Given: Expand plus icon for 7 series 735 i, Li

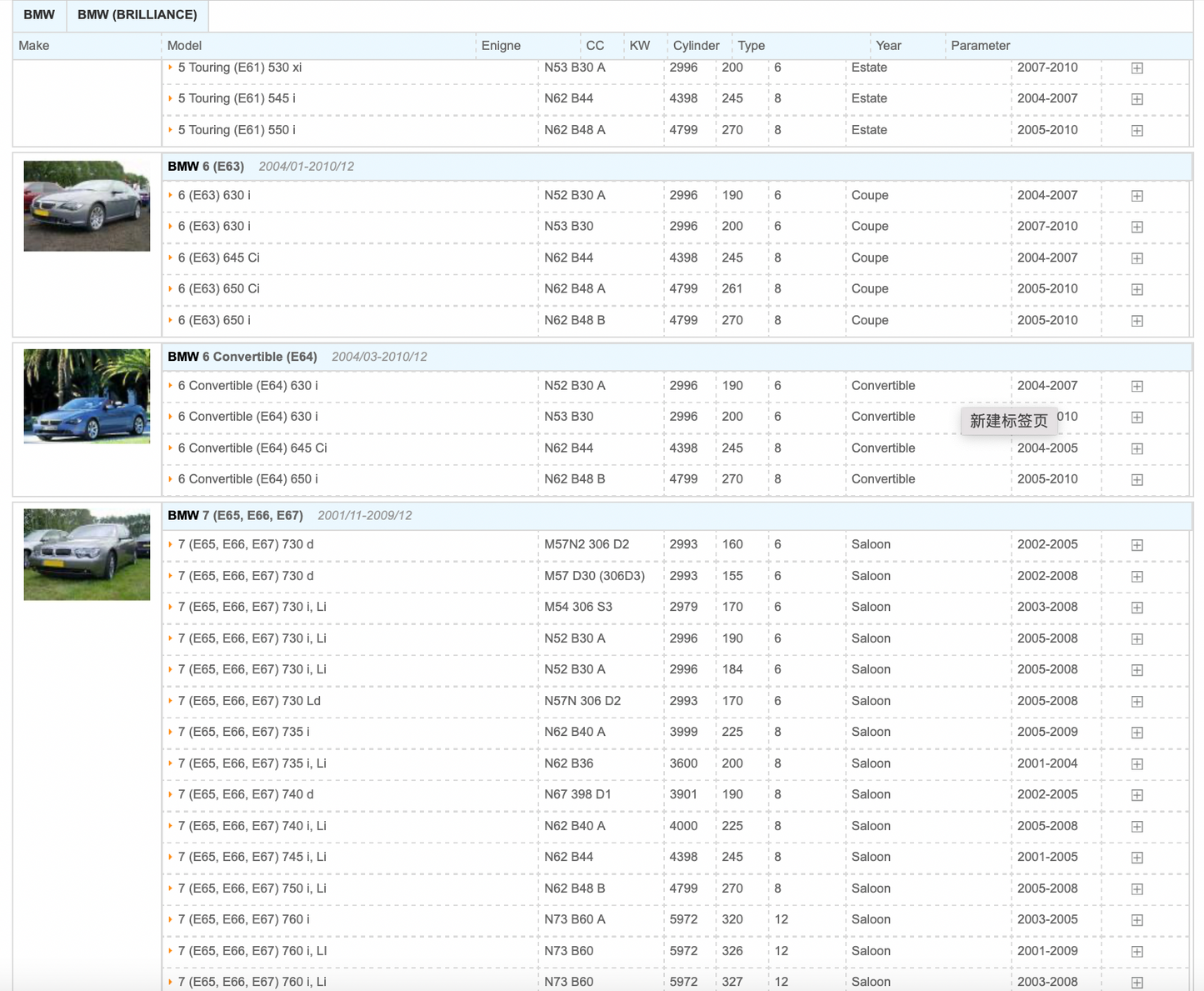Looking at the screenshot, I should click(1137, 763).
